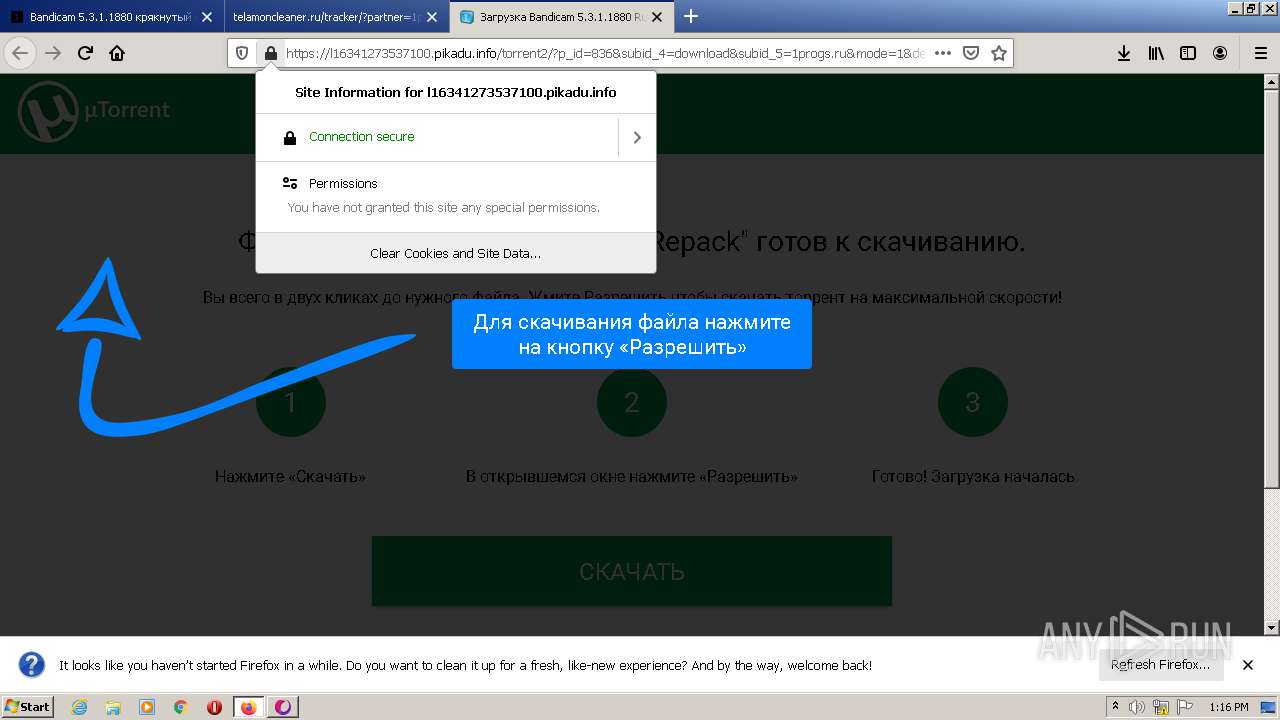The width and height of the screenshot is (1280, 720).
Task: Click the blue Разрешить instruction tooltip
Action: (x=632, y=334)
